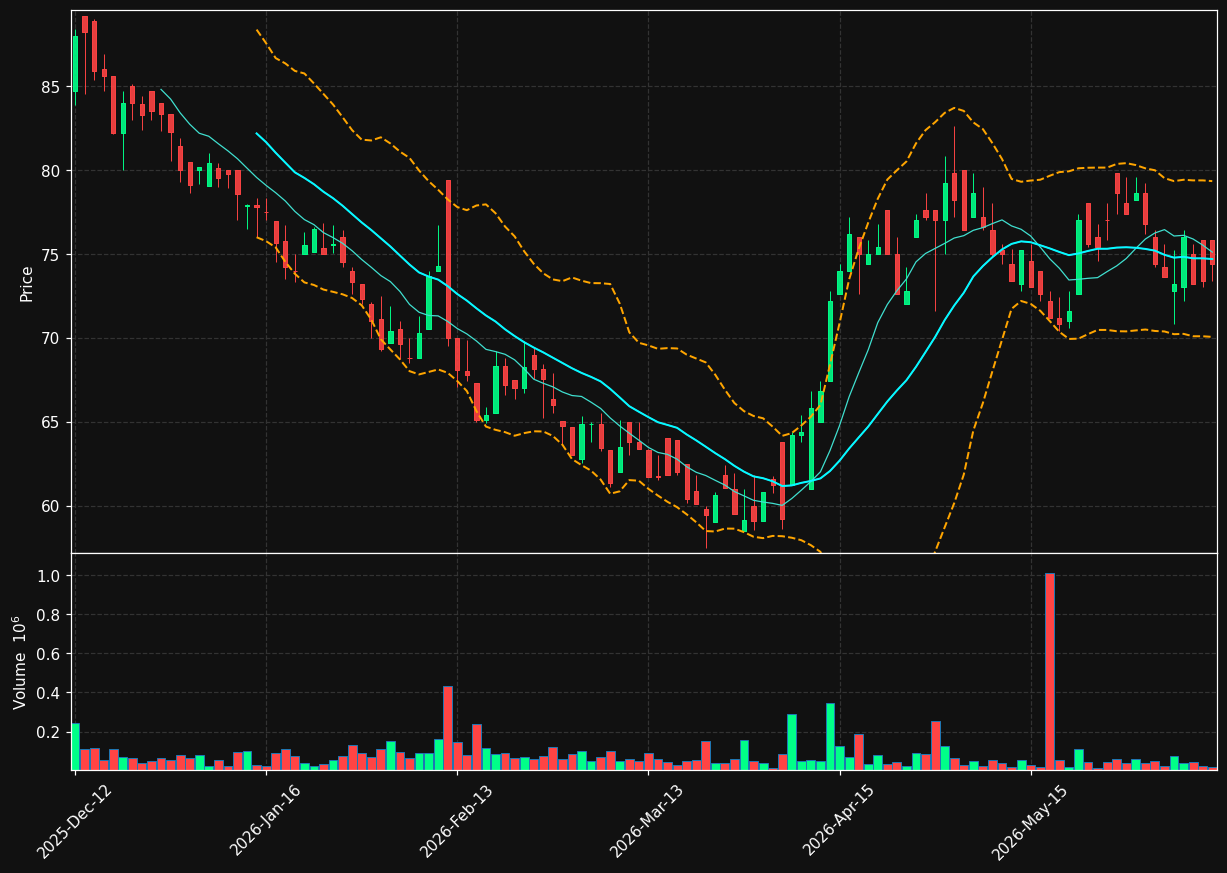1227x873 pixels.
Task: Click the 60 price tick label
Action: [x=52, y=507]
